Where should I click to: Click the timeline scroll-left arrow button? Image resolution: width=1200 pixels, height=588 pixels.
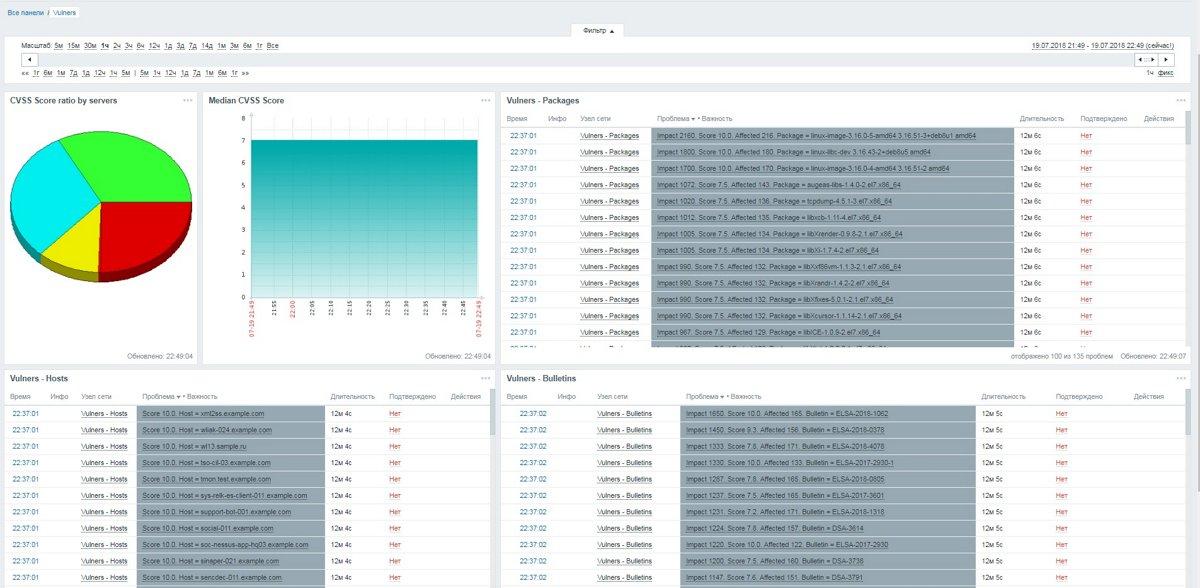[x=29, y=60]
